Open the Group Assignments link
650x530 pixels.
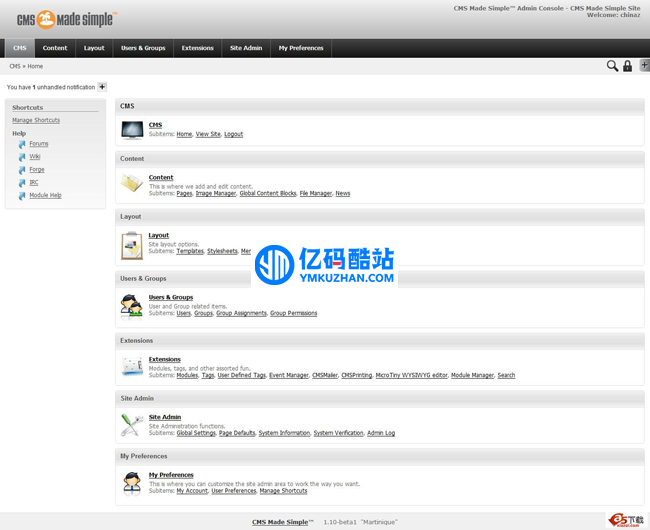[242, 313]
